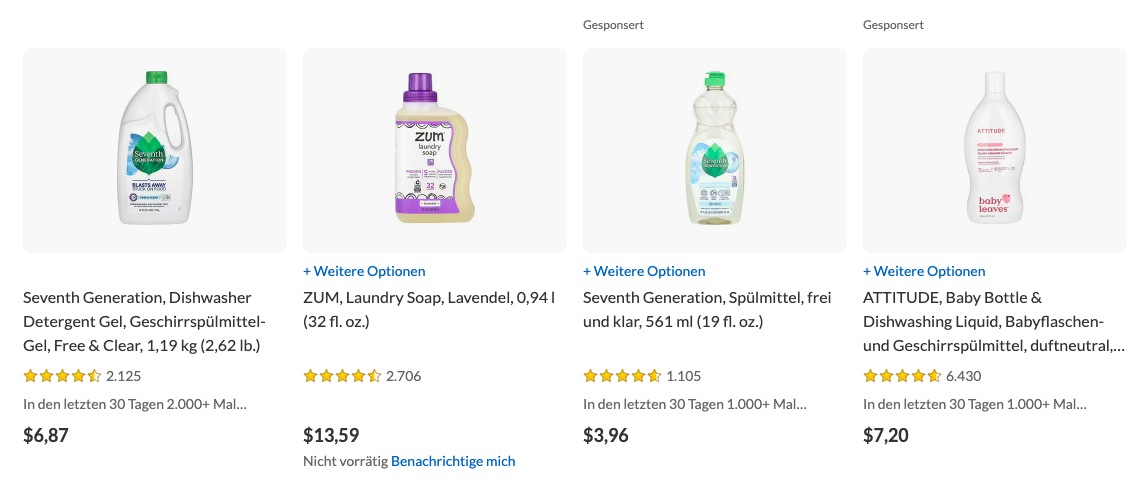
Task: Open the ZUM Laundry Soap bottle image
Action: point(434,150)
